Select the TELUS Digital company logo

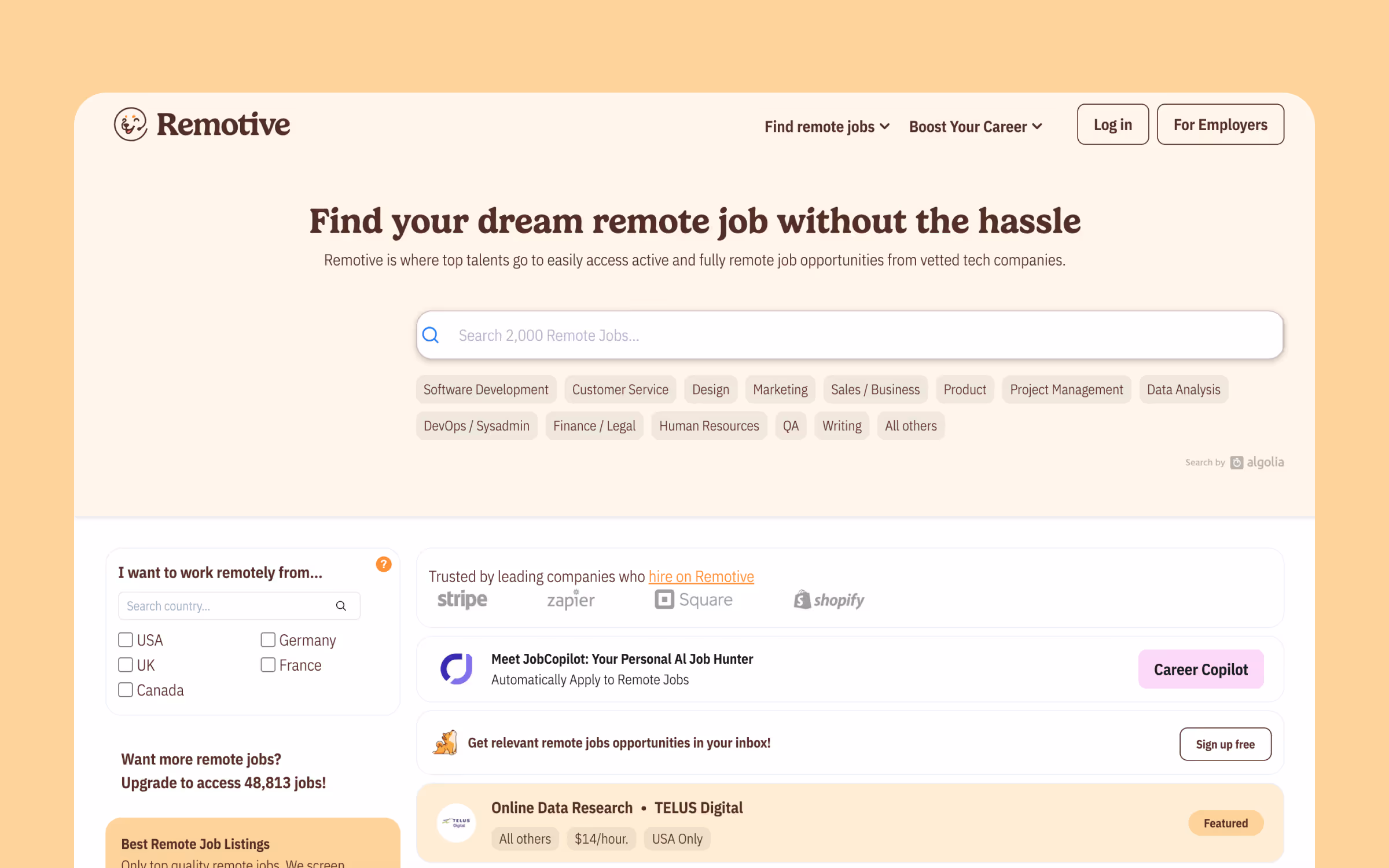pyautogui.click(x=456, y=822)
